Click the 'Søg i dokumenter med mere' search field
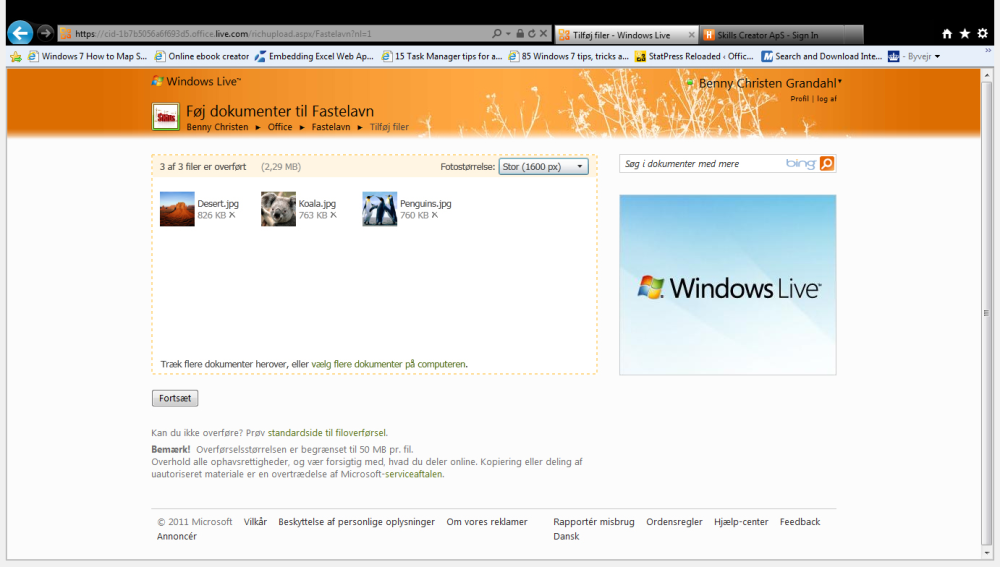Image resolution: width=1000 pixels, height=567 pixels. click(703, 164)
